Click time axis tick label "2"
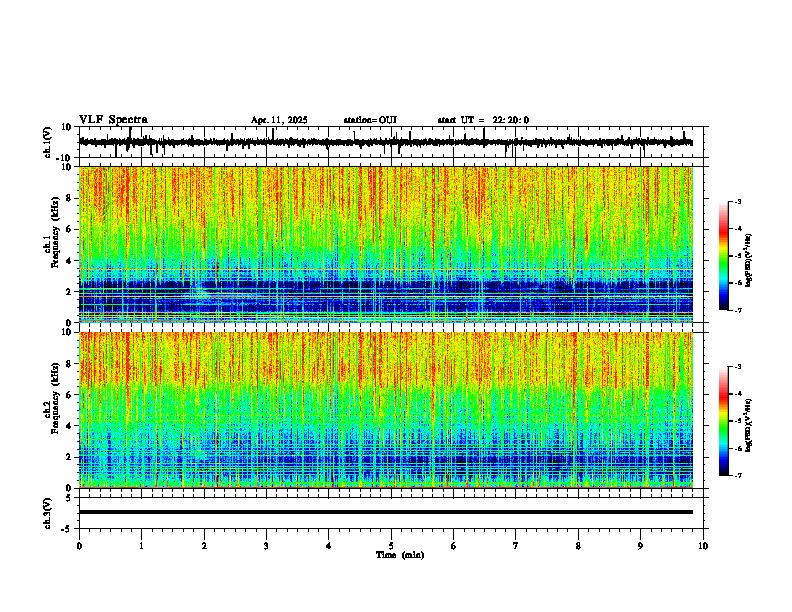The image size is (792, 612). (x=204, y=546)
